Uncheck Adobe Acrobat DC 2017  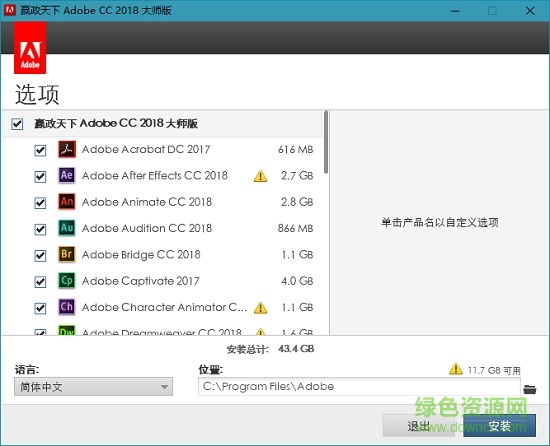tap(40, 150)
